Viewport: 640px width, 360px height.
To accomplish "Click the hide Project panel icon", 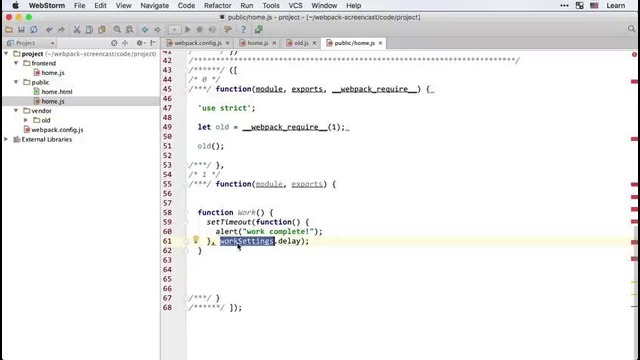I will click(x=153, y=43).
